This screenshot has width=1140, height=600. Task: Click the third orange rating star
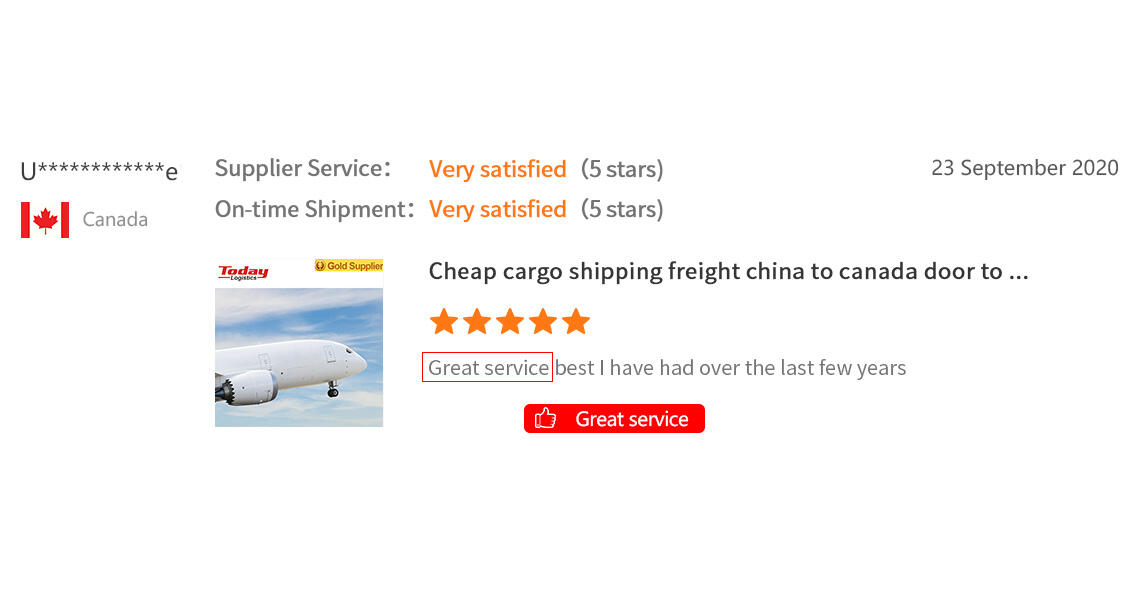(510, 322)
